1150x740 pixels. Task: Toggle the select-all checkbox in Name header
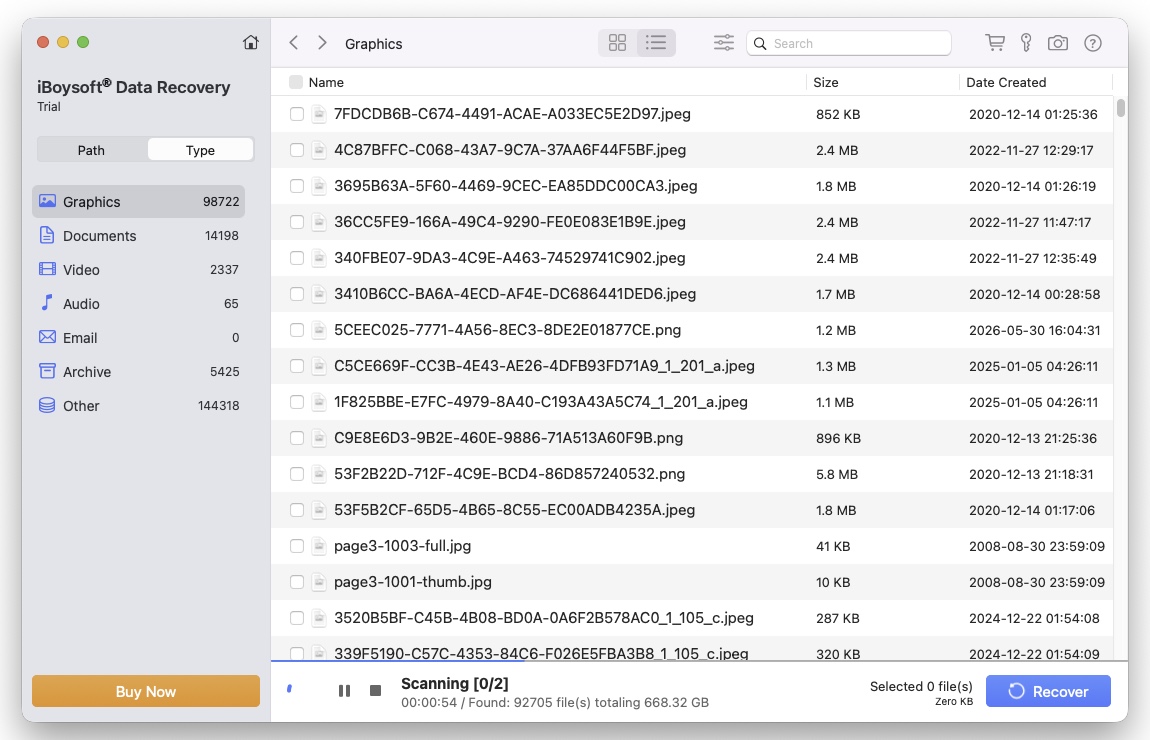click(x=296, y=82)
